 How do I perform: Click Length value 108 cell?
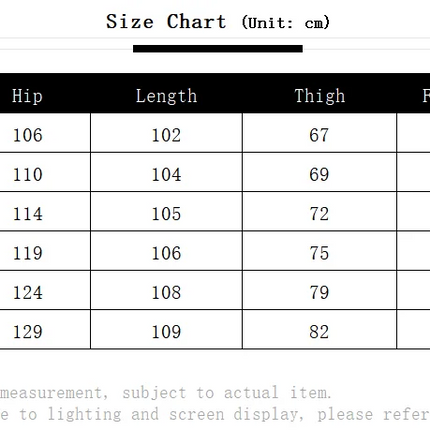point(166,290)
